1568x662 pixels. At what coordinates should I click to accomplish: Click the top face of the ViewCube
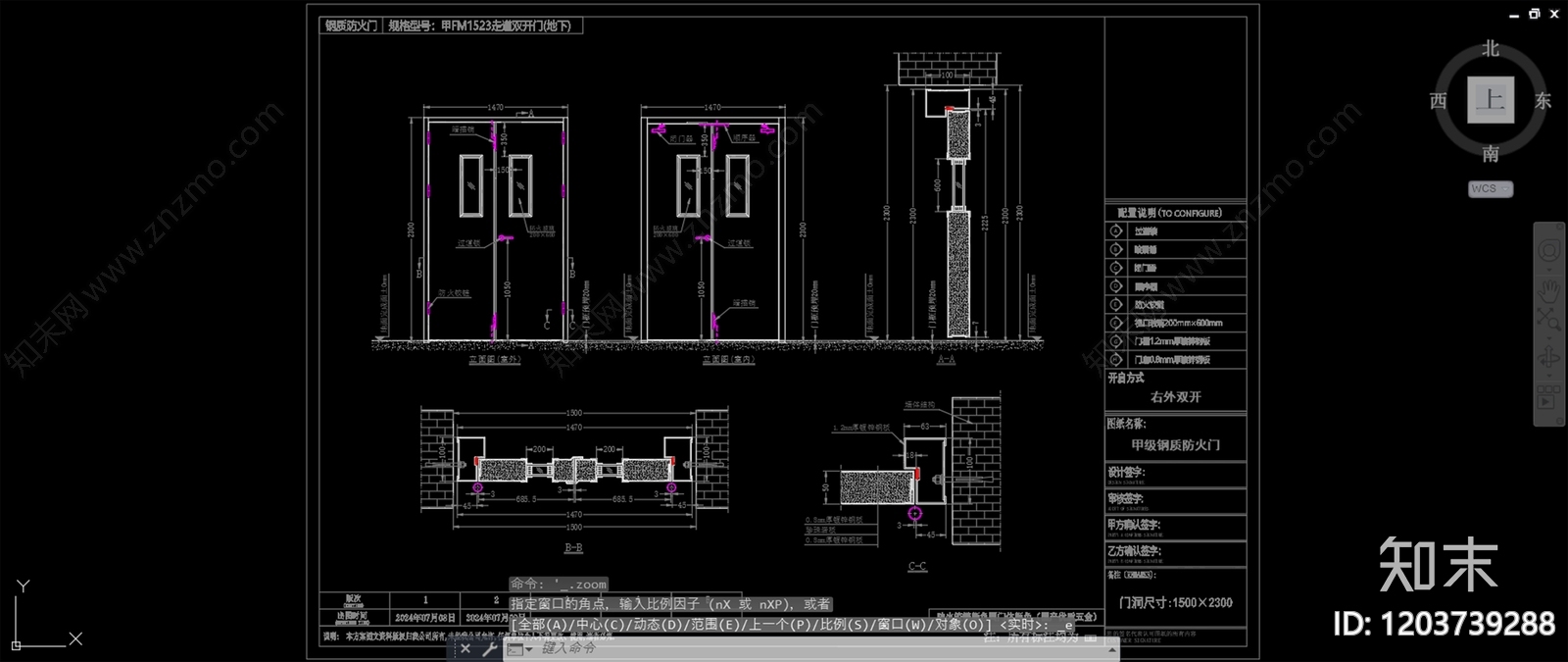point(1491,100)
